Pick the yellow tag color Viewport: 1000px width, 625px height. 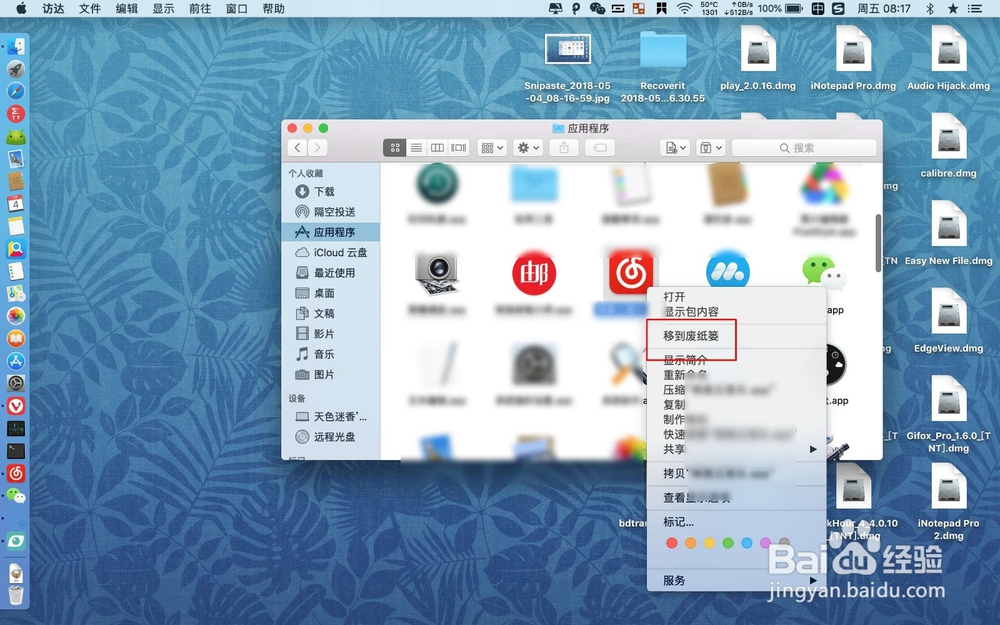[709, 543]
